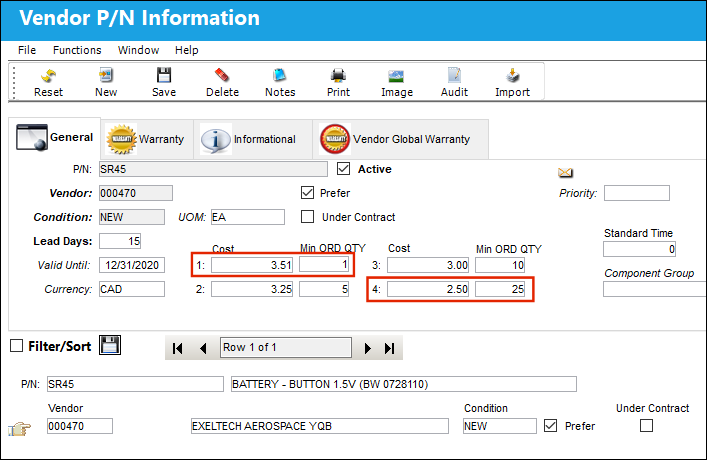This screenshot has height=460, width=707.
Task: Click the BATTERY - BUTTON 1.5V description field
Action: coord(404,384)
